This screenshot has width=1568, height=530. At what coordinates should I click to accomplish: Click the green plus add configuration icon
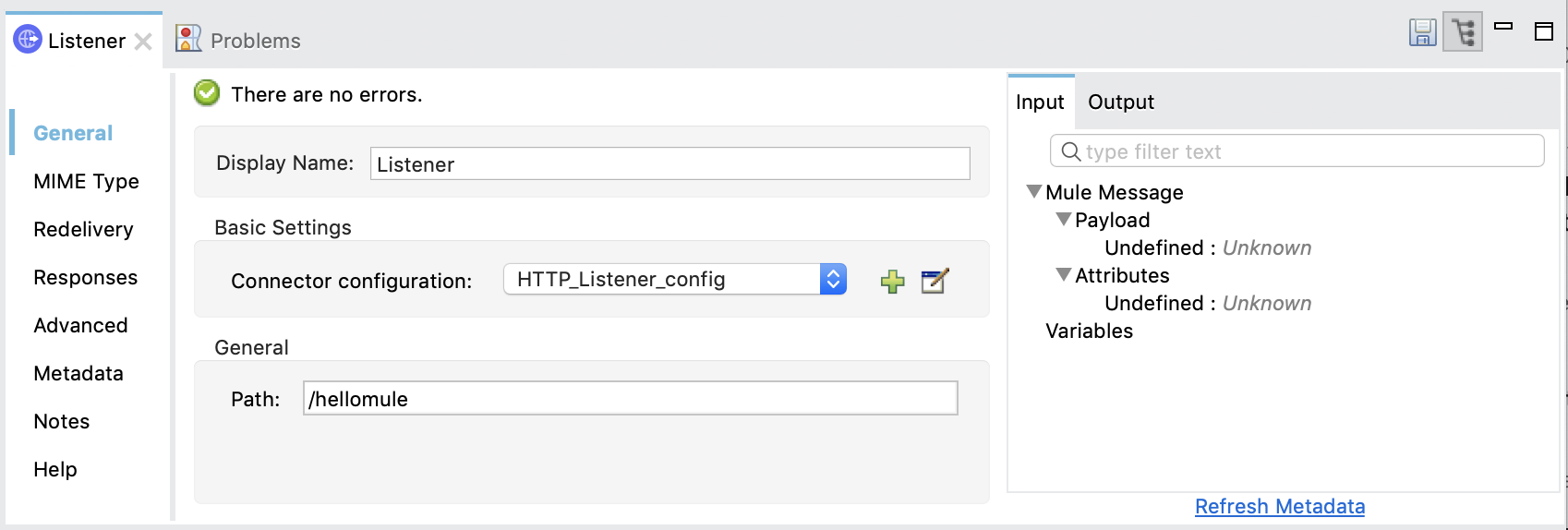coord(892,281)
